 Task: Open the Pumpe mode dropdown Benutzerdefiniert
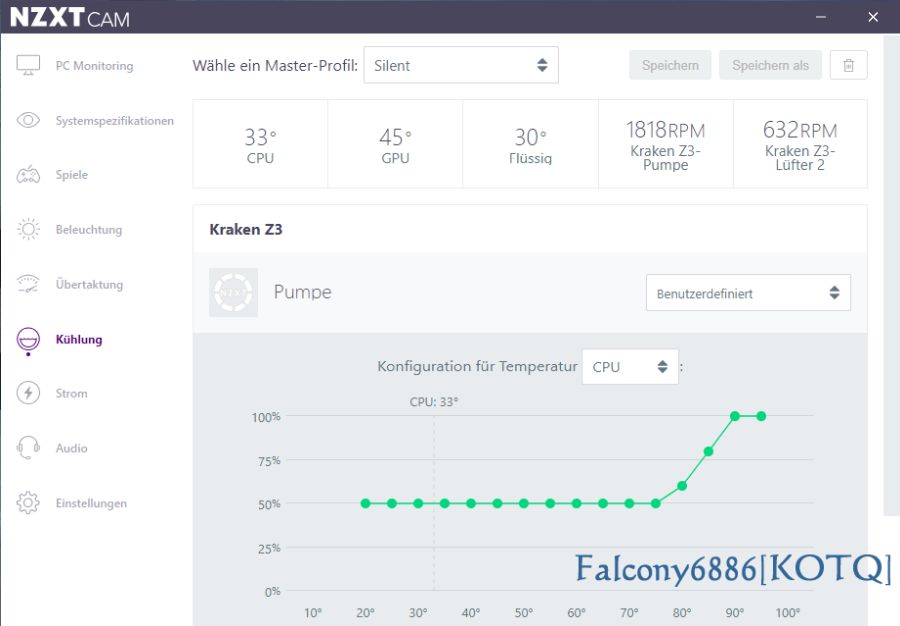(x=748, y=293)
